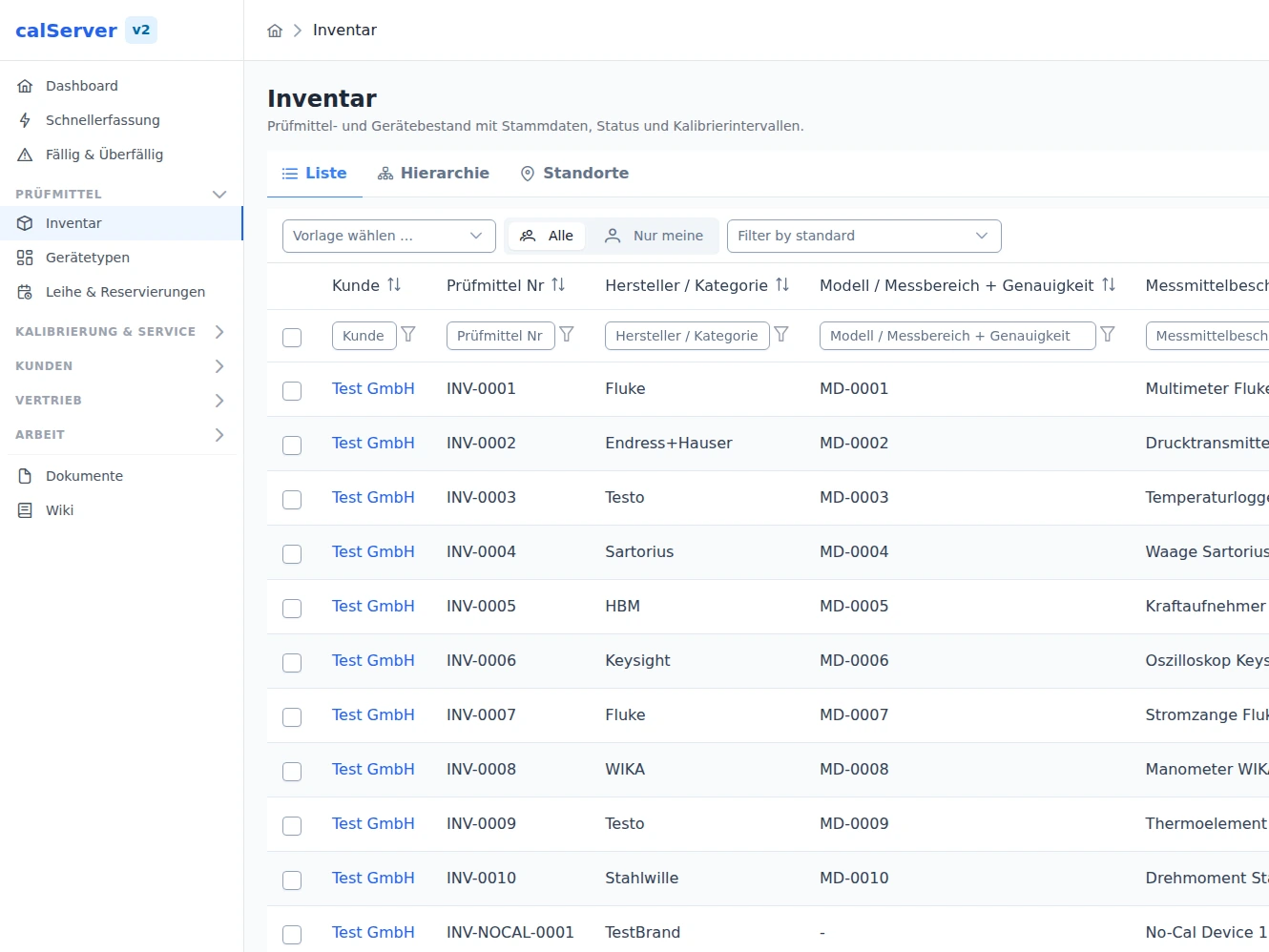Switch to the Hierarchie tab

[433, 174]
